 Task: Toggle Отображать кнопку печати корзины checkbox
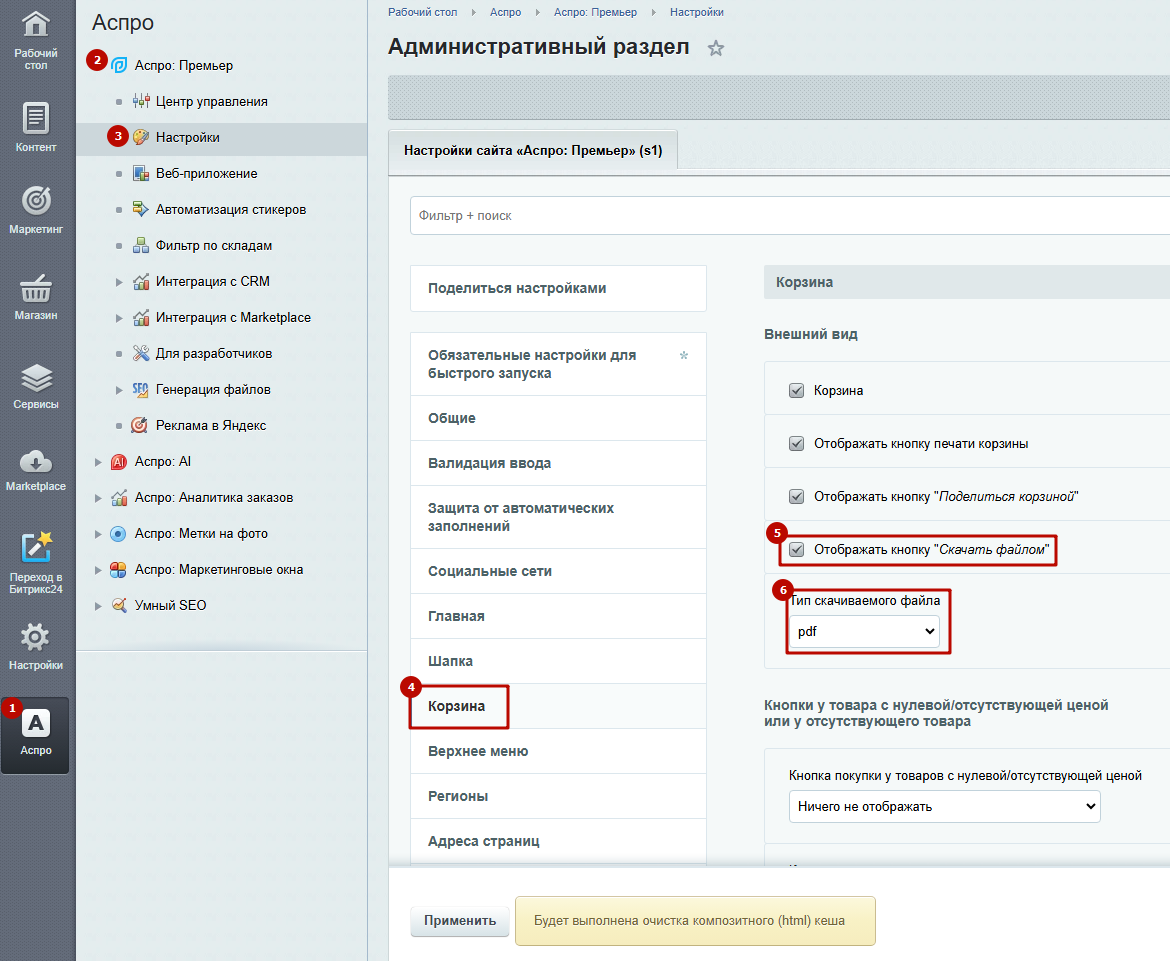796,443
